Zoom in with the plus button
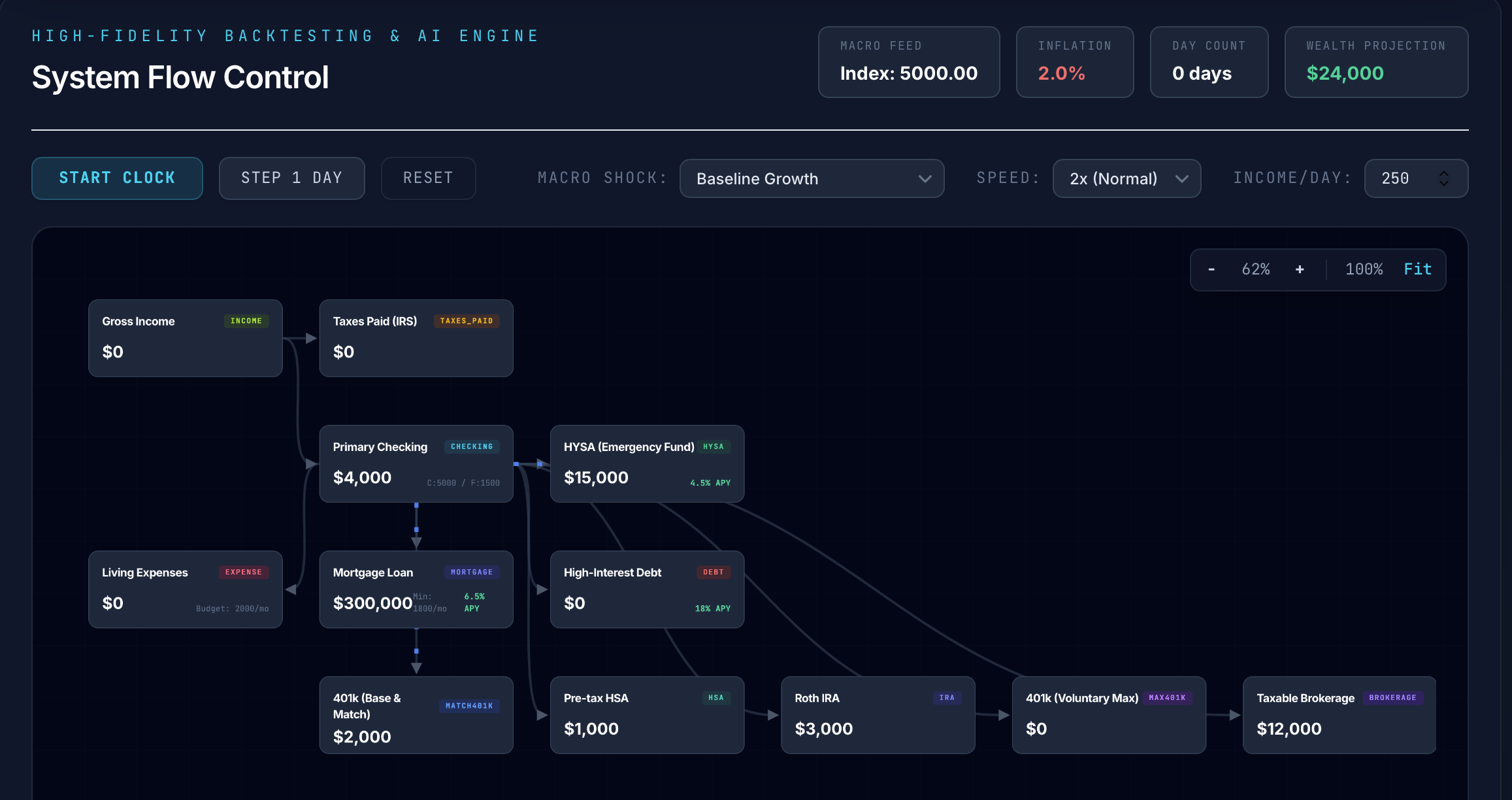 point(1300,269)
